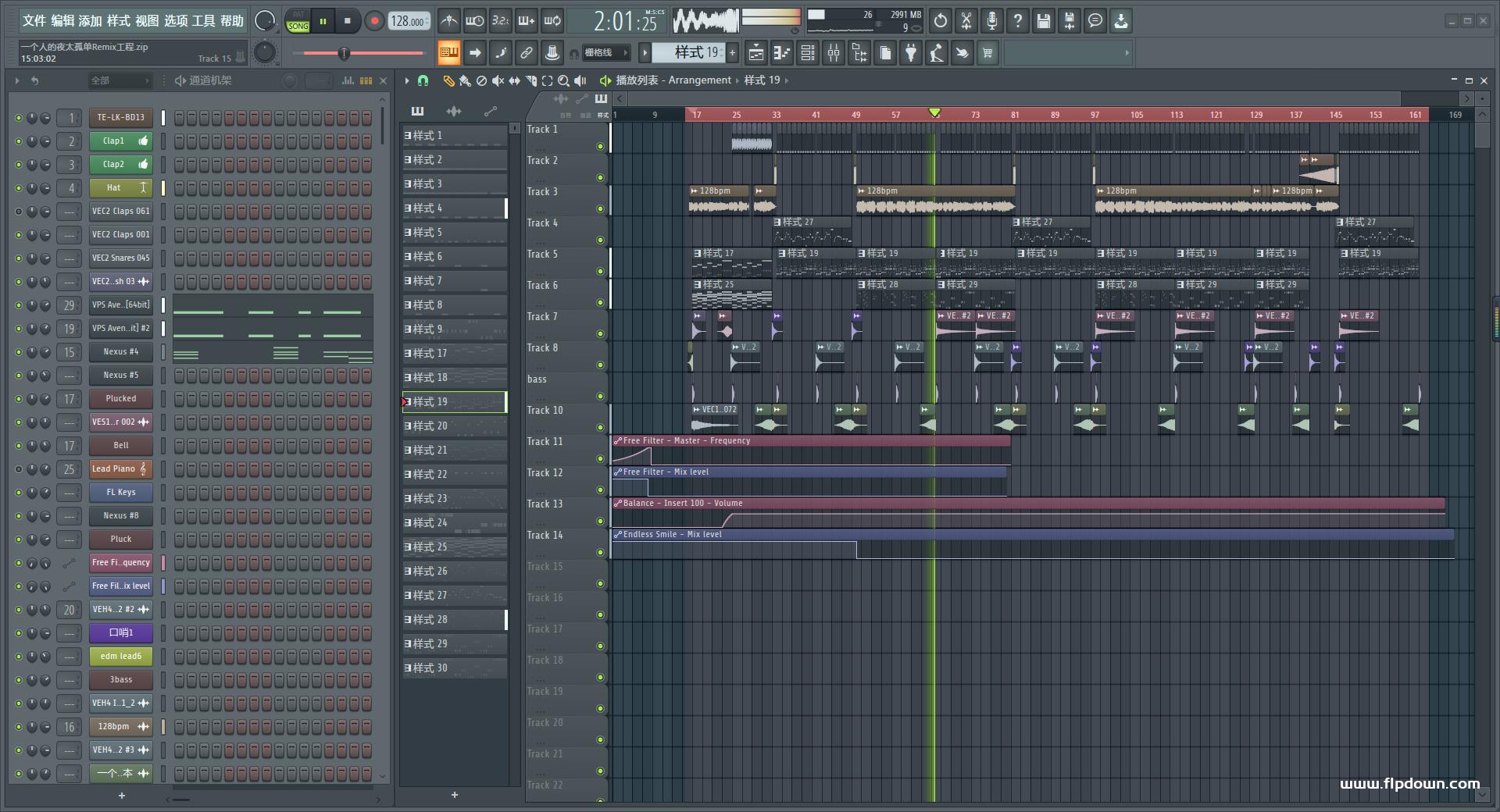The width and height of the screenshot is (1500, 812).
Task: Open the audio editor scissors icon
Action: point(966,21)
